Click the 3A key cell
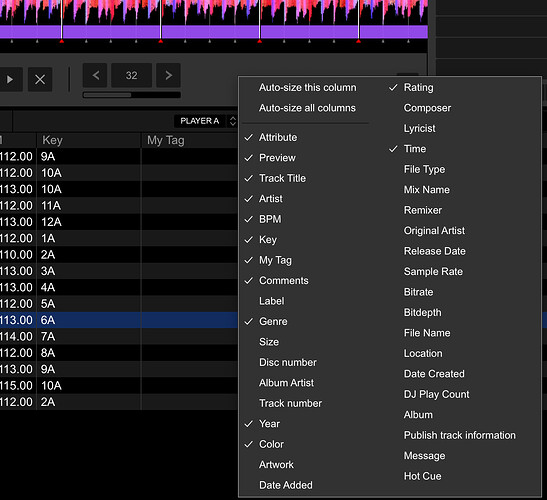 [x=89, y=271]
